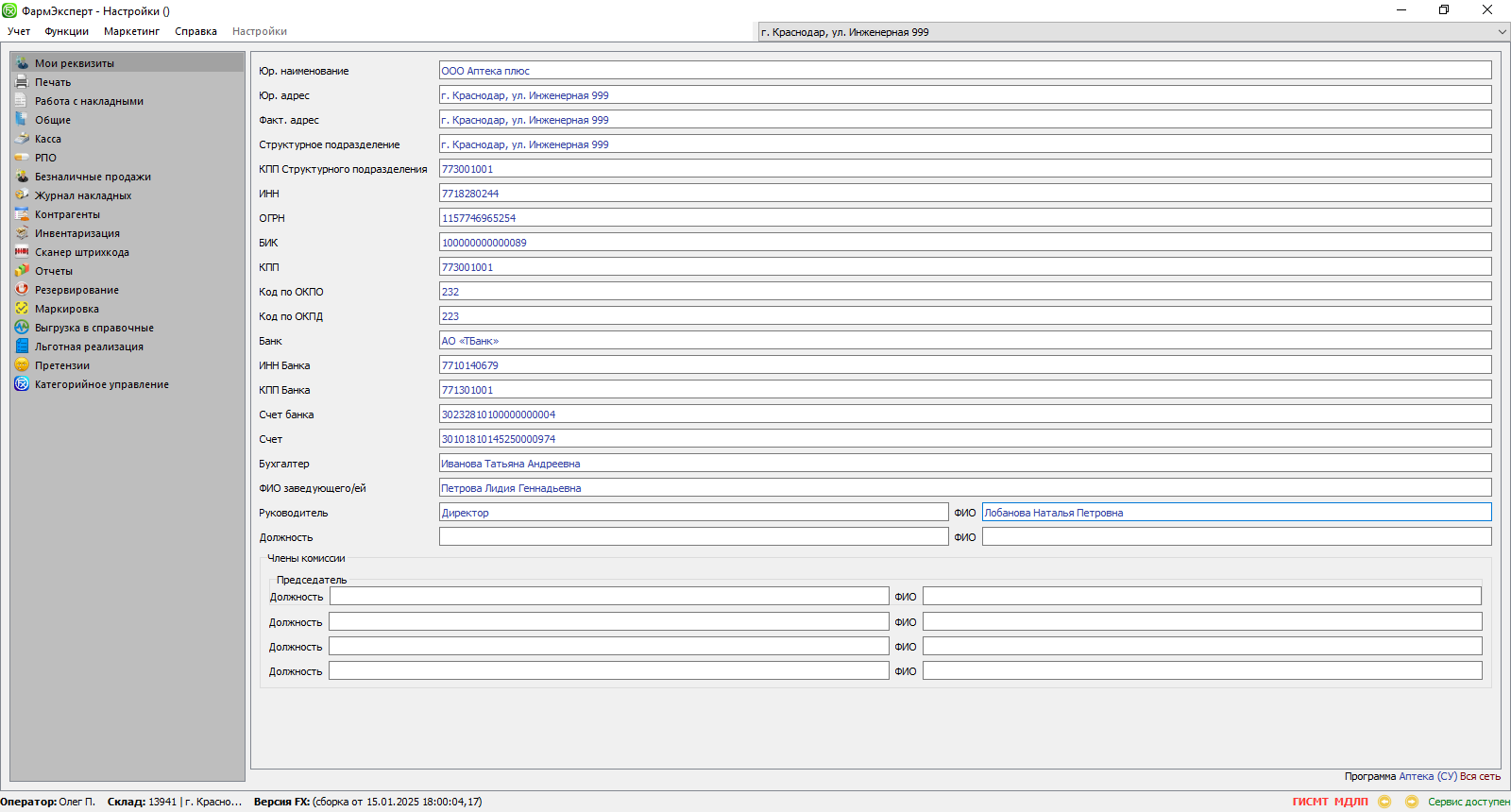Click the ГИСМТ status indicator
The height and width of the screenshot is (812, 1511).
1310,802
